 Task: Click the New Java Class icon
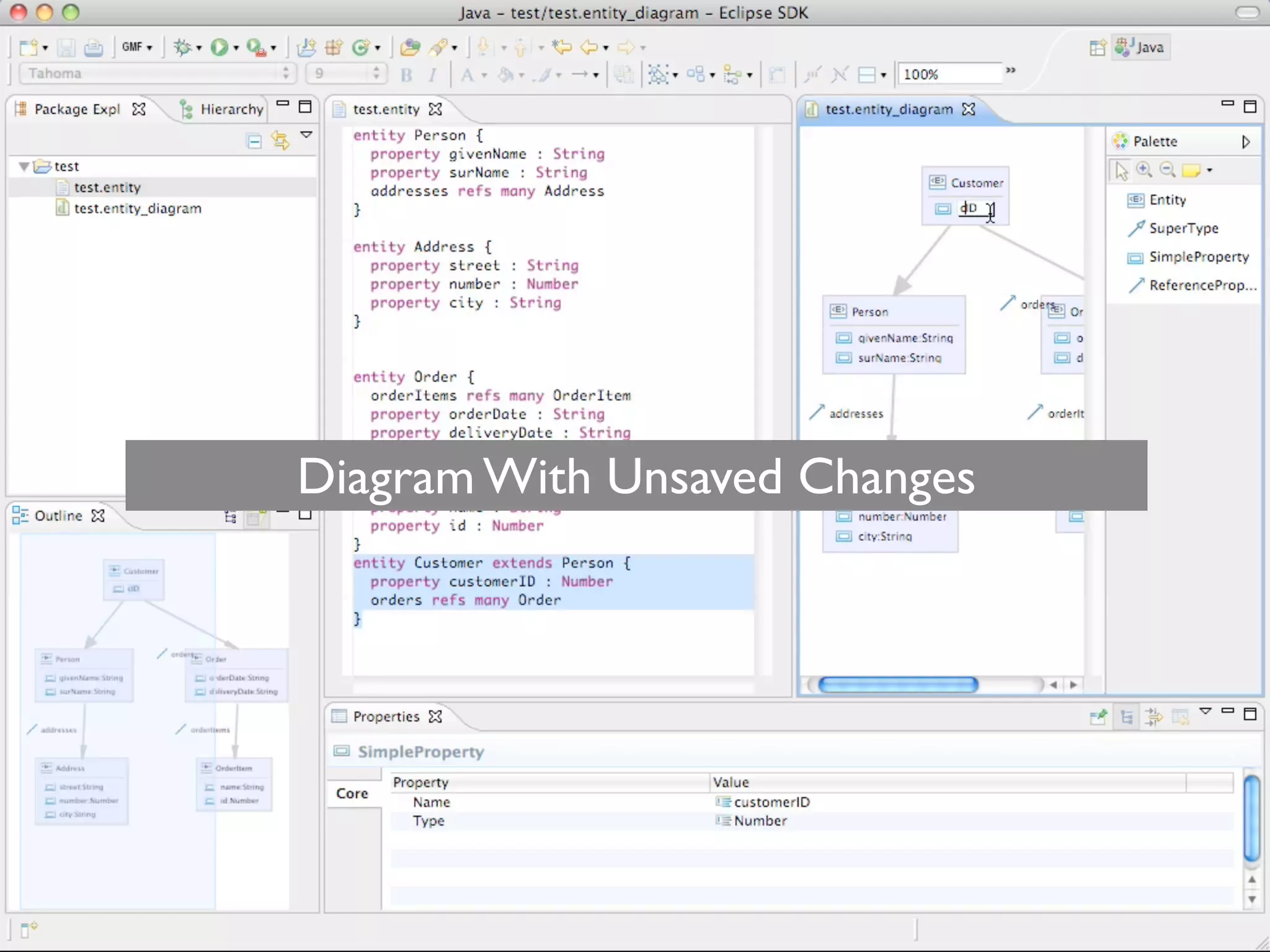(x=361, y=47)
